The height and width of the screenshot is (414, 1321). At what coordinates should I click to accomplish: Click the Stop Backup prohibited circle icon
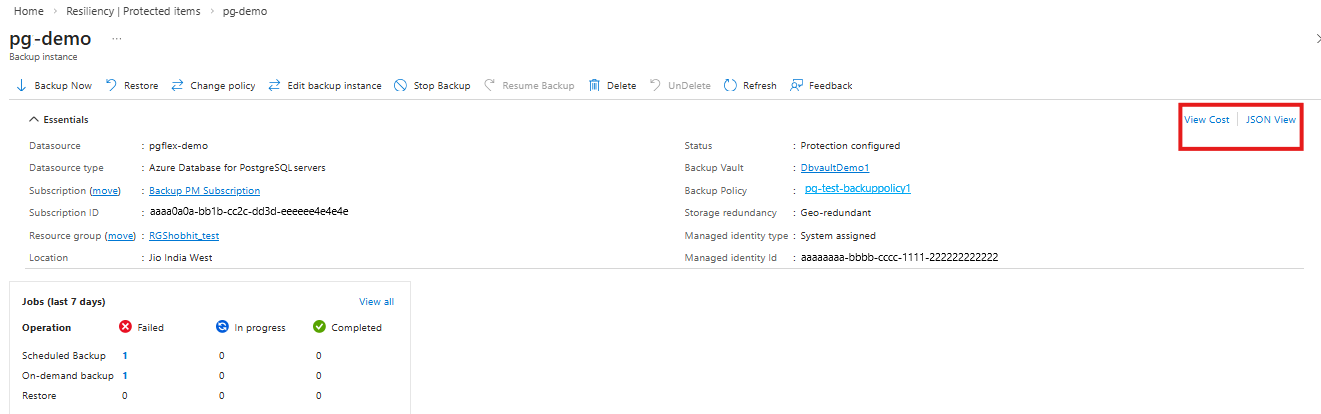[x=400, y=86]
